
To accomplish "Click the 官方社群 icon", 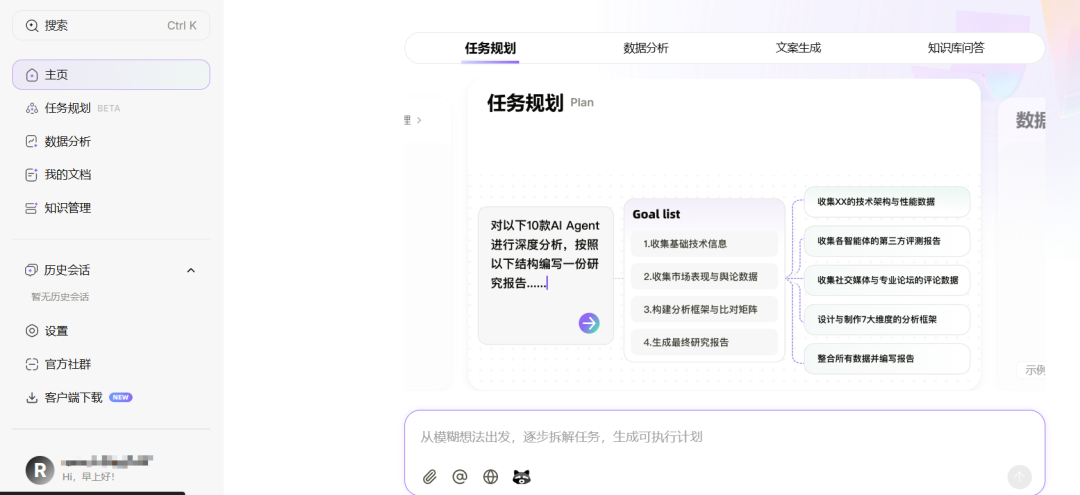I will tap(32, 364).
